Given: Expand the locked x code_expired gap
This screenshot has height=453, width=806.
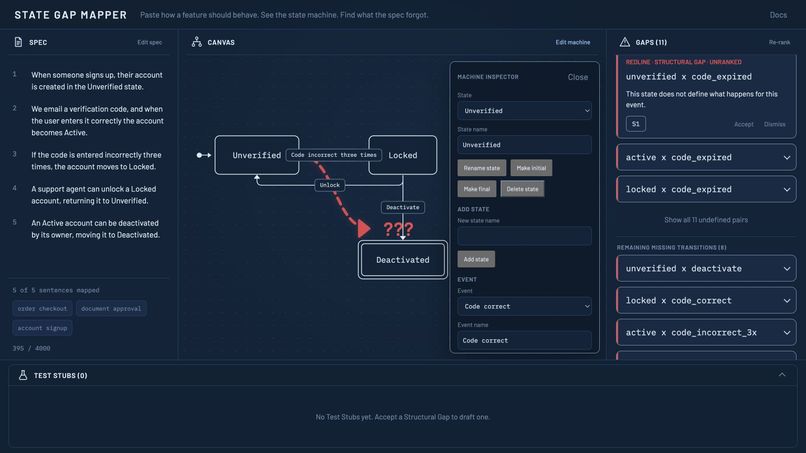Looking at the screenshot, I should 706,189.
